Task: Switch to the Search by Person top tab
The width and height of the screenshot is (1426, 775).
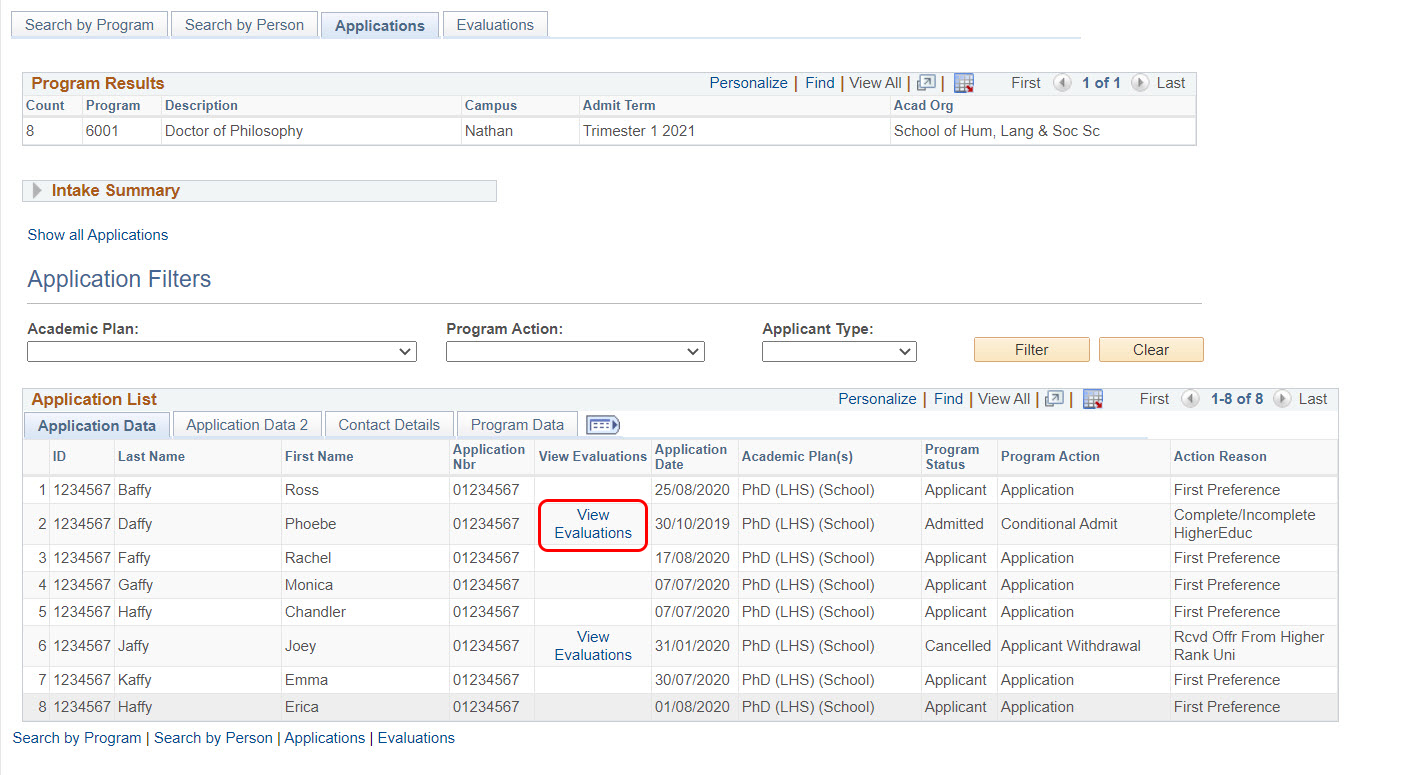Action: tap(244, 25)
